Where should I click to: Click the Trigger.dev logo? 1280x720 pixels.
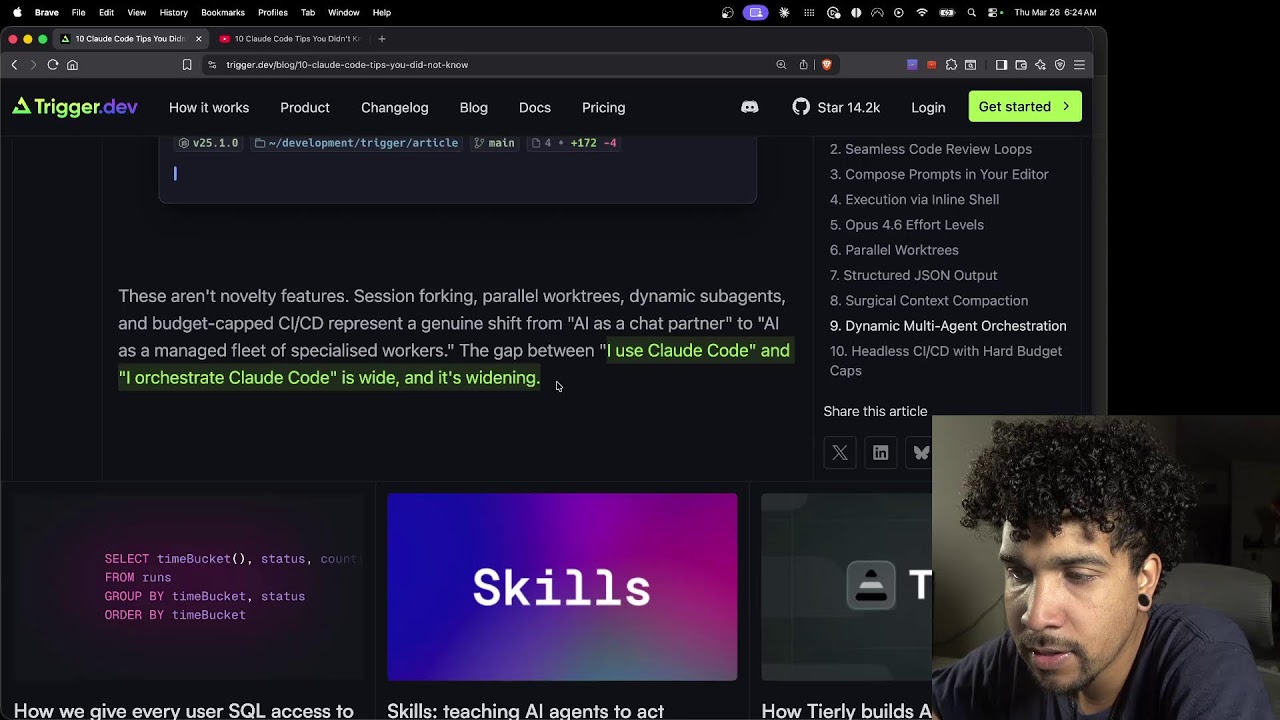coord(75,107)
